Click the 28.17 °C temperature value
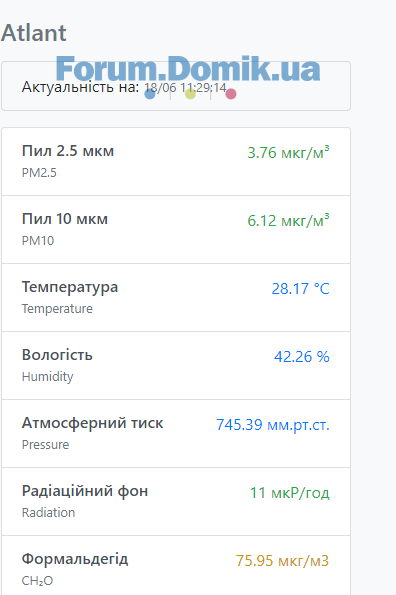 (300, 288)
